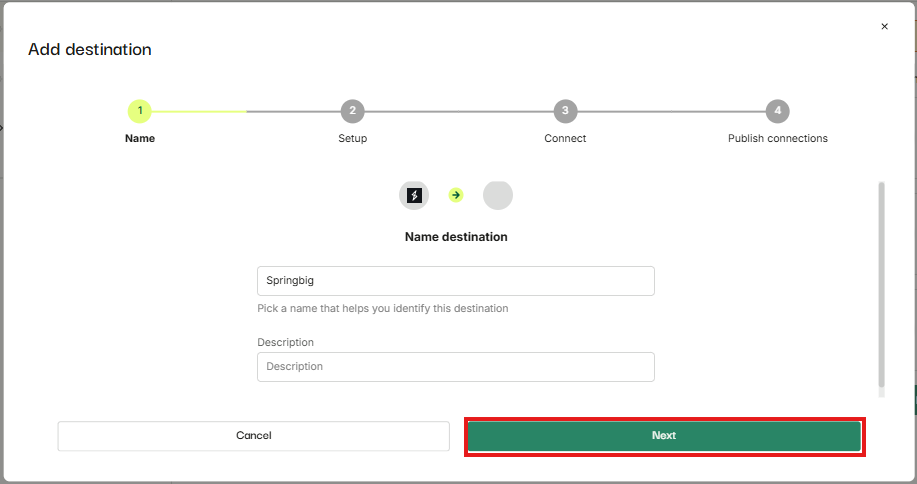Click the step 3 numbered circle
The width and height of the screenshot is (917, 484).
565,111
